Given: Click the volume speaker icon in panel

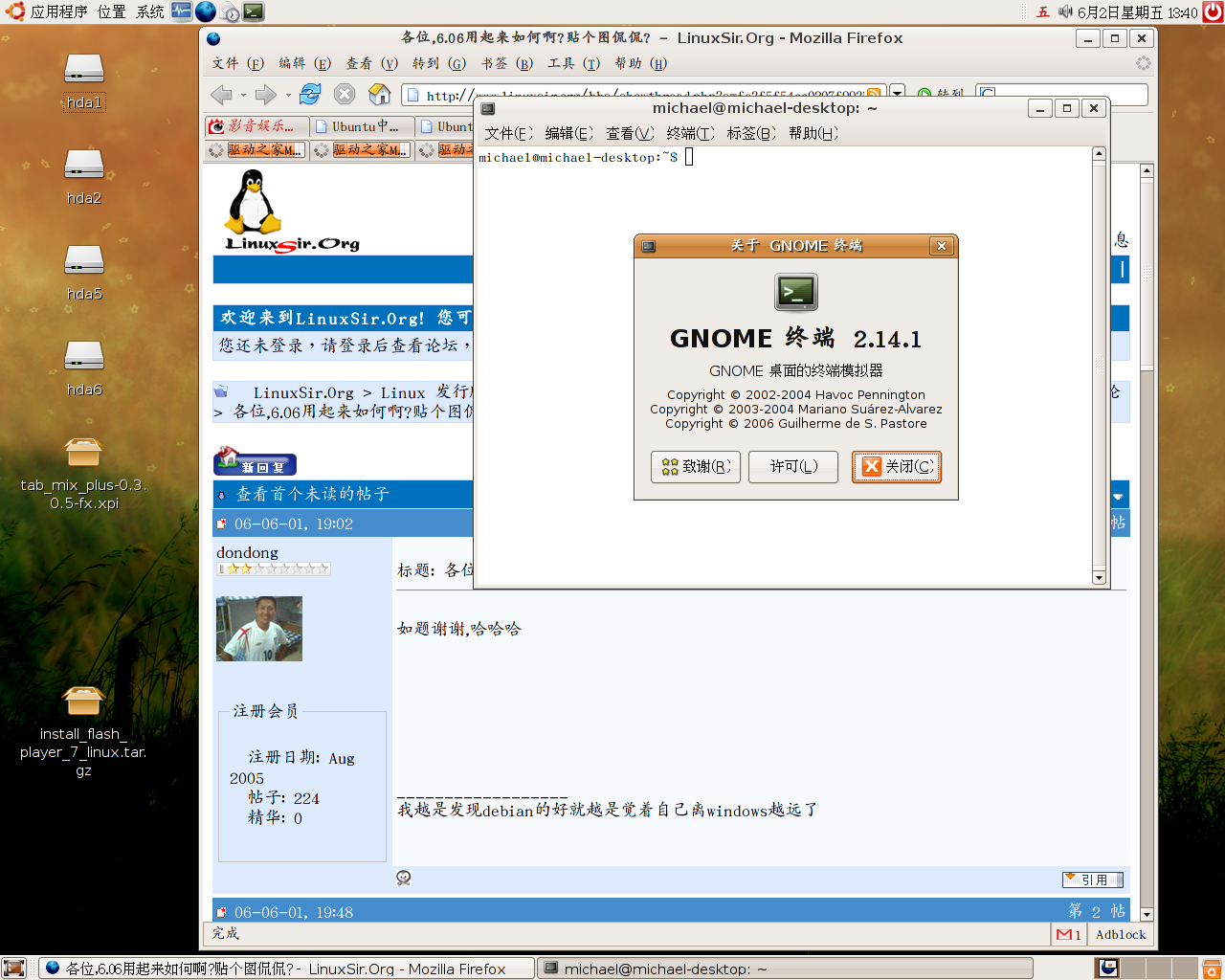Looking at the screenshot, I should tap(1065, 12).
